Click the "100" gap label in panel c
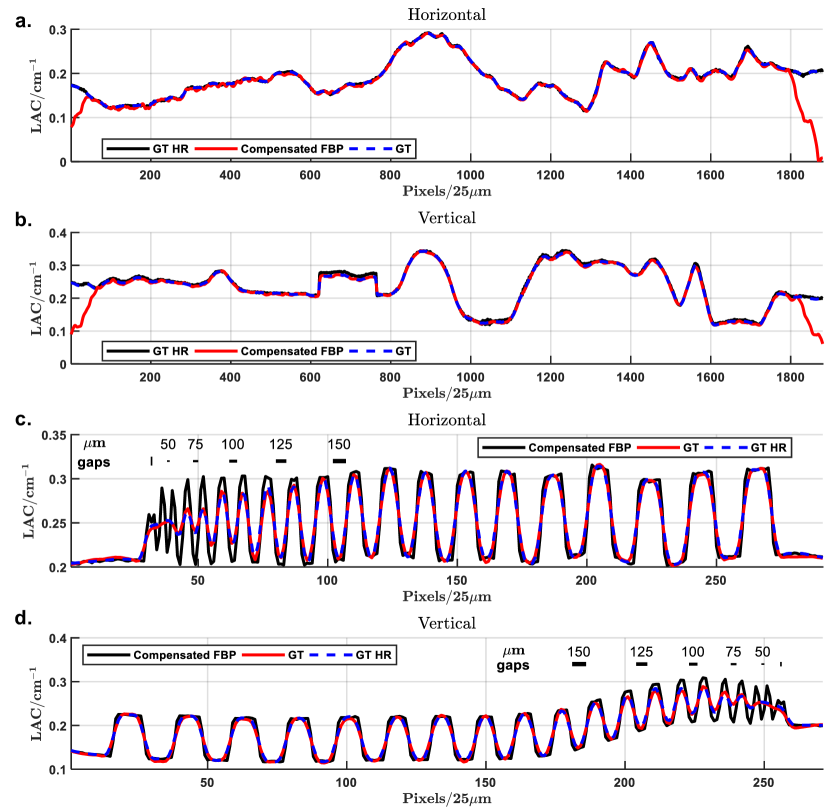Viewport: 830px width, 812px height. 233,445
